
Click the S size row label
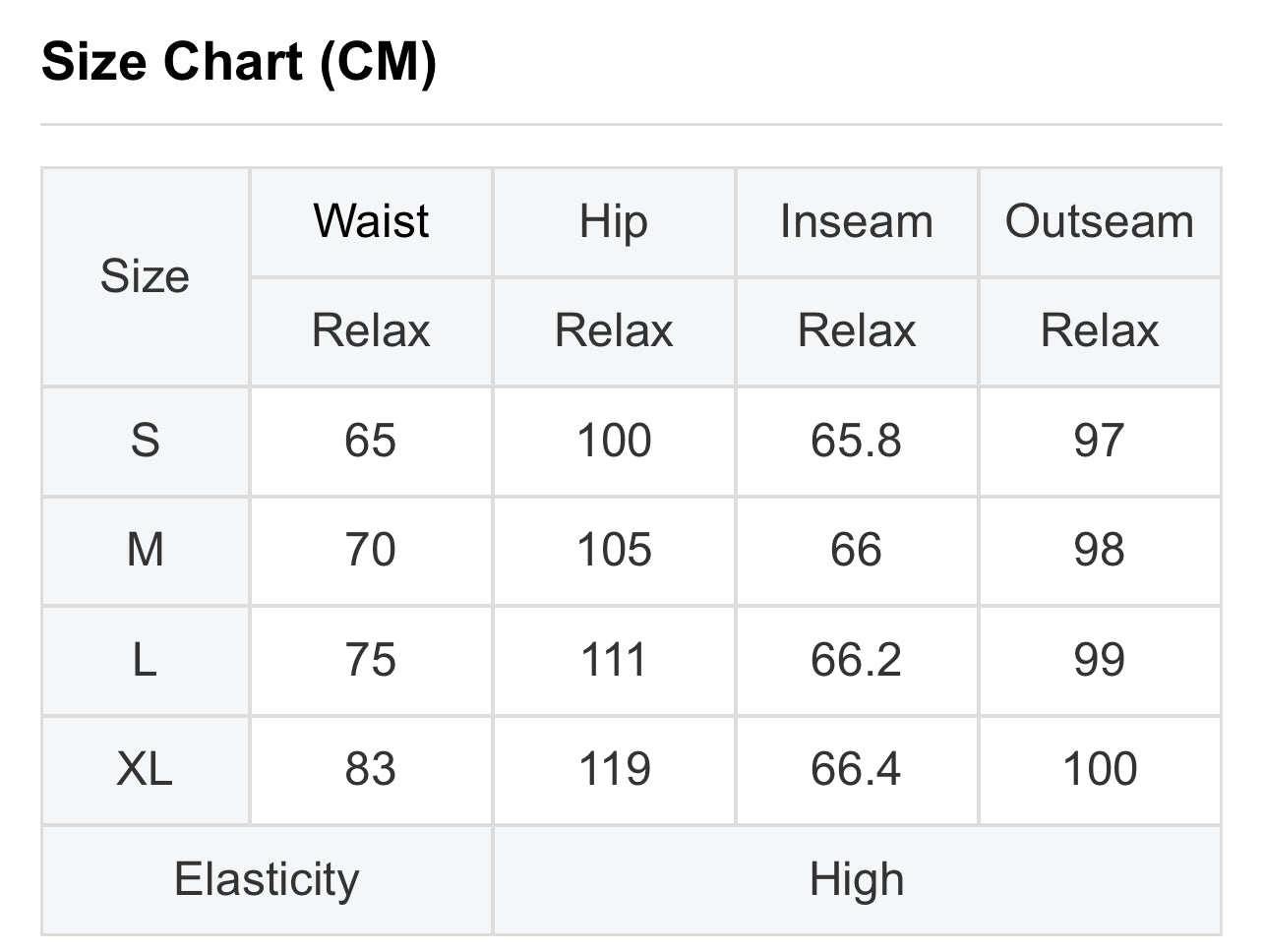pos(145,441)
